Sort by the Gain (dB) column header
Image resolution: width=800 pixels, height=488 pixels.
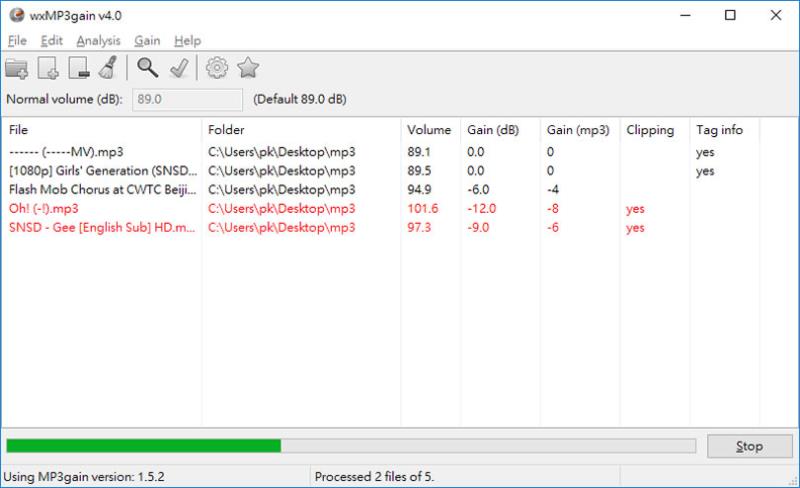click(x=501, y=130)
